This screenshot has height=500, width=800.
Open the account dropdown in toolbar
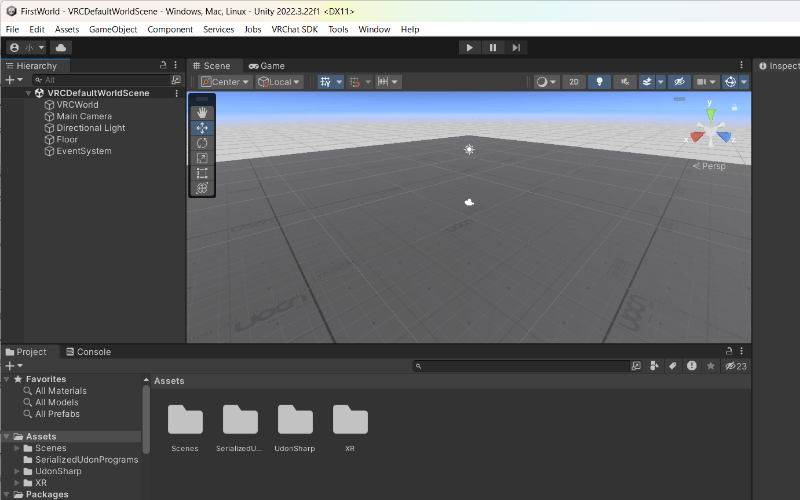tap(27, 47)
